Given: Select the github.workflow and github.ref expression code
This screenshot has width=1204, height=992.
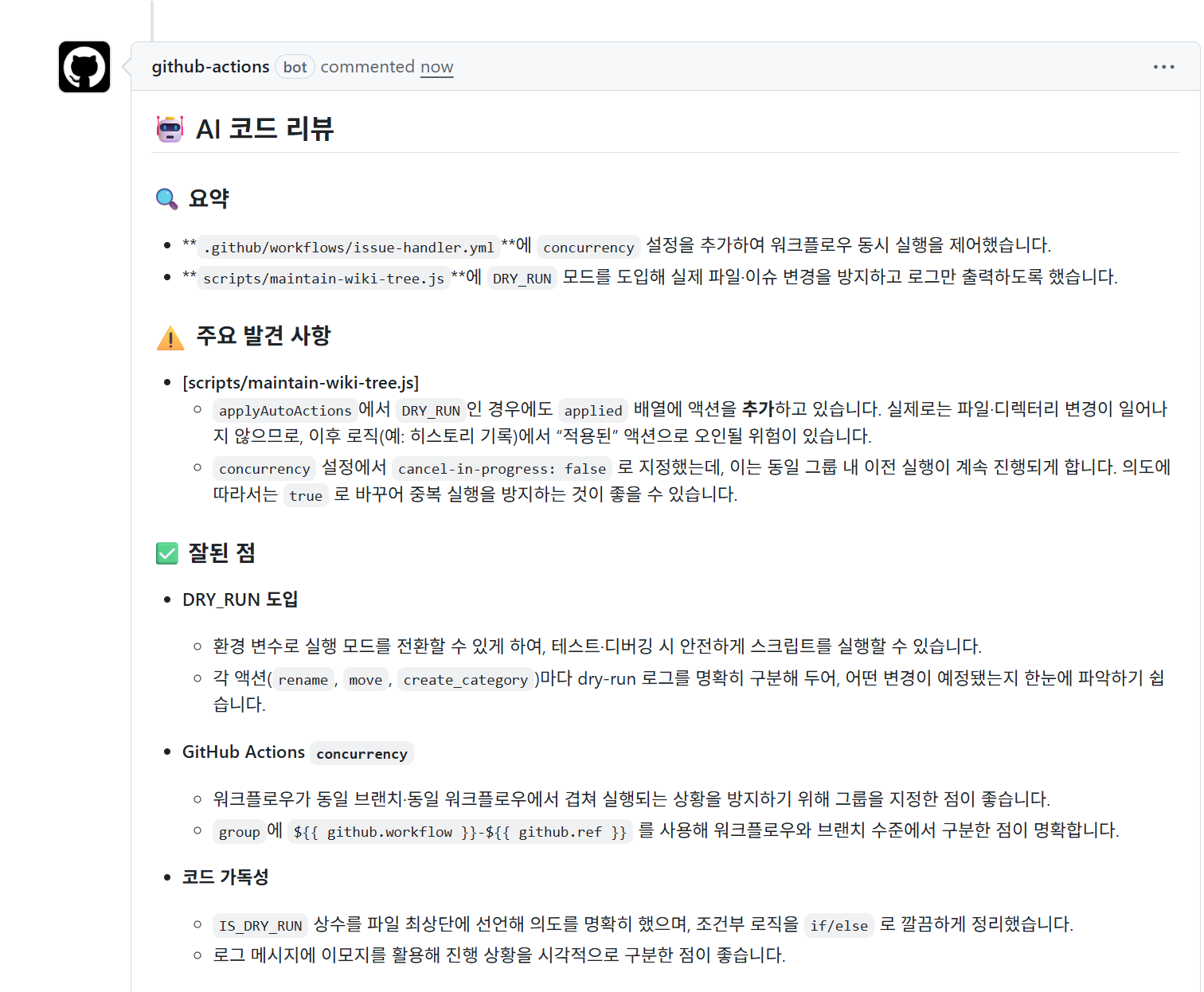Looking at the screenshot, I should [459, 832].
